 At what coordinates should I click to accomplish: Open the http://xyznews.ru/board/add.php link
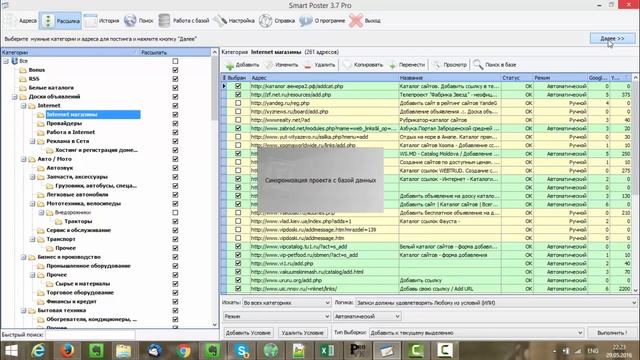[289, 111]
